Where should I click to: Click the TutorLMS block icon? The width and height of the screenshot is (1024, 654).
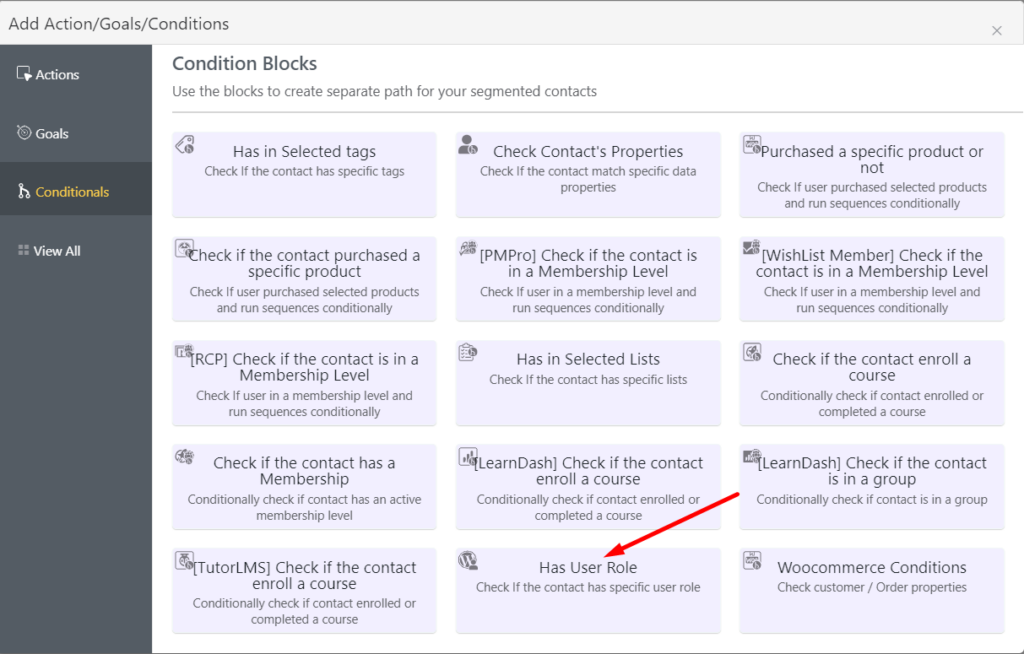point(185,560)
